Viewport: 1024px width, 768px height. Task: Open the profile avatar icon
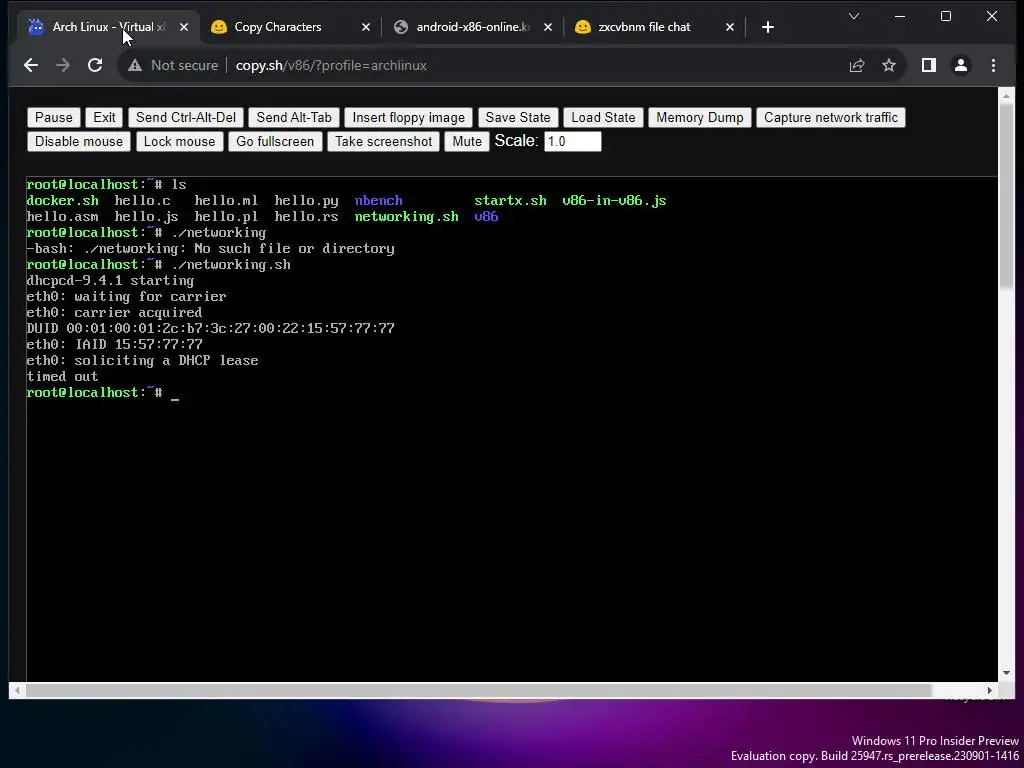(x=961, y=65)
